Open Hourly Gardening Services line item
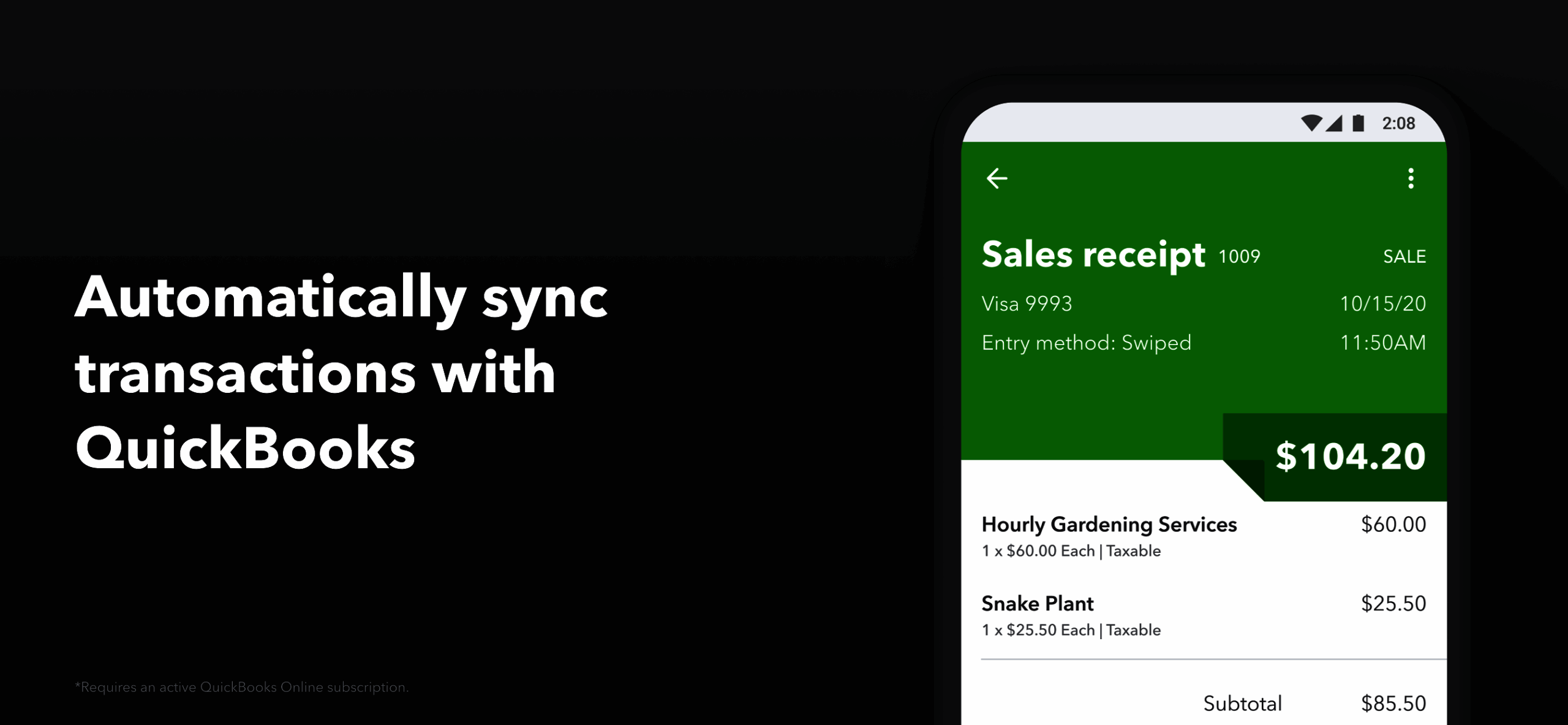Screen dimensions: 1568x725 [1109, 525]
